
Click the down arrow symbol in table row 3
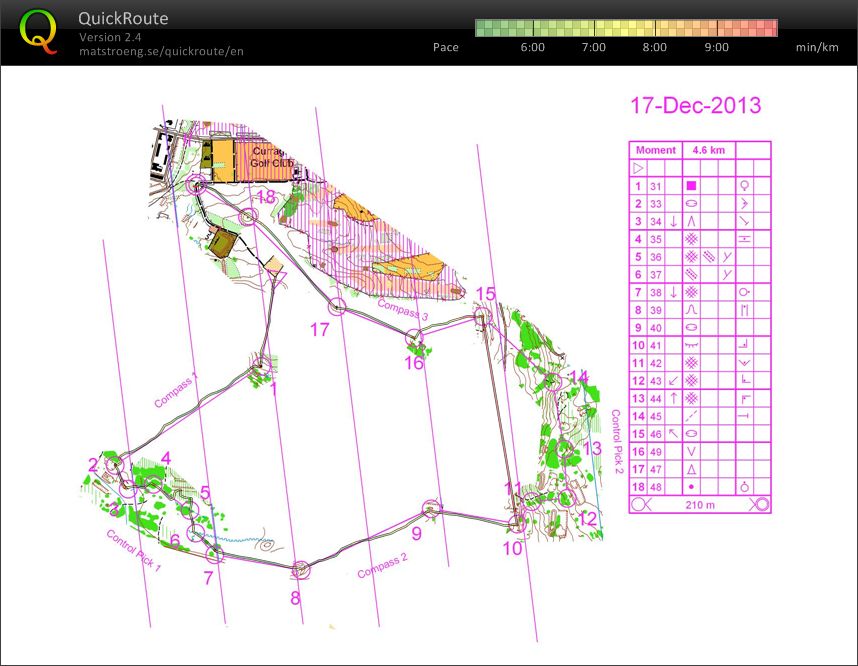coord(674,221)
